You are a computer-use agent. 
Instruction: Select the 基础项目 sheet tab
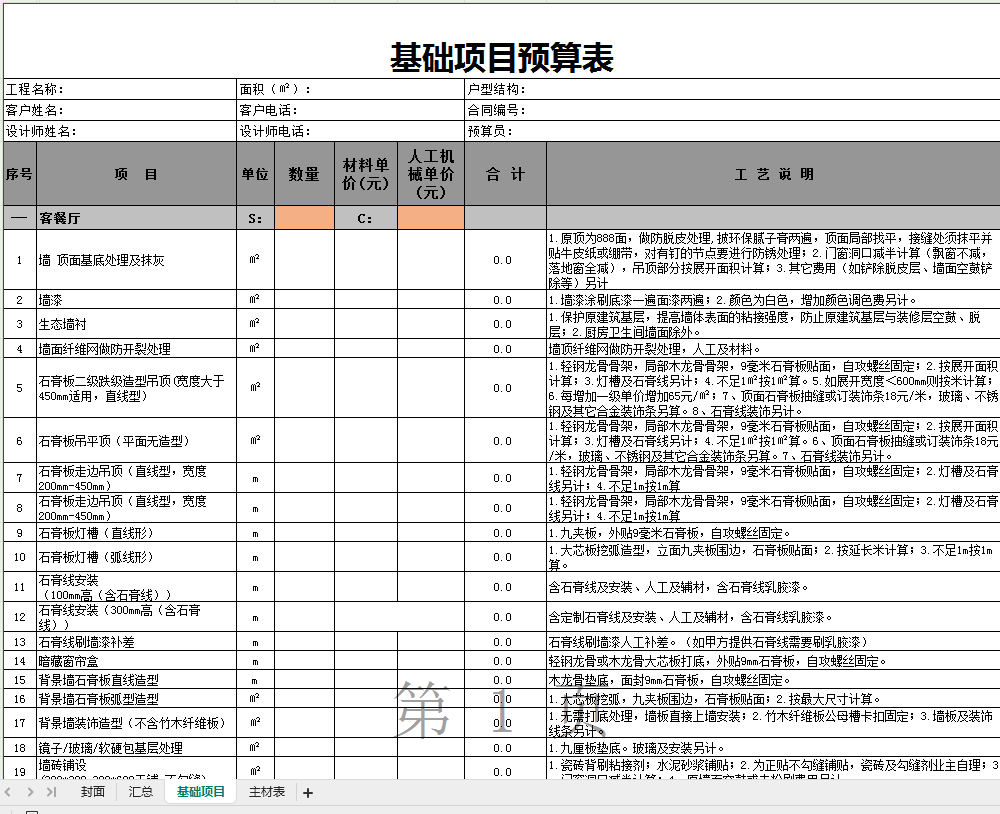click(x=201, y=792)
